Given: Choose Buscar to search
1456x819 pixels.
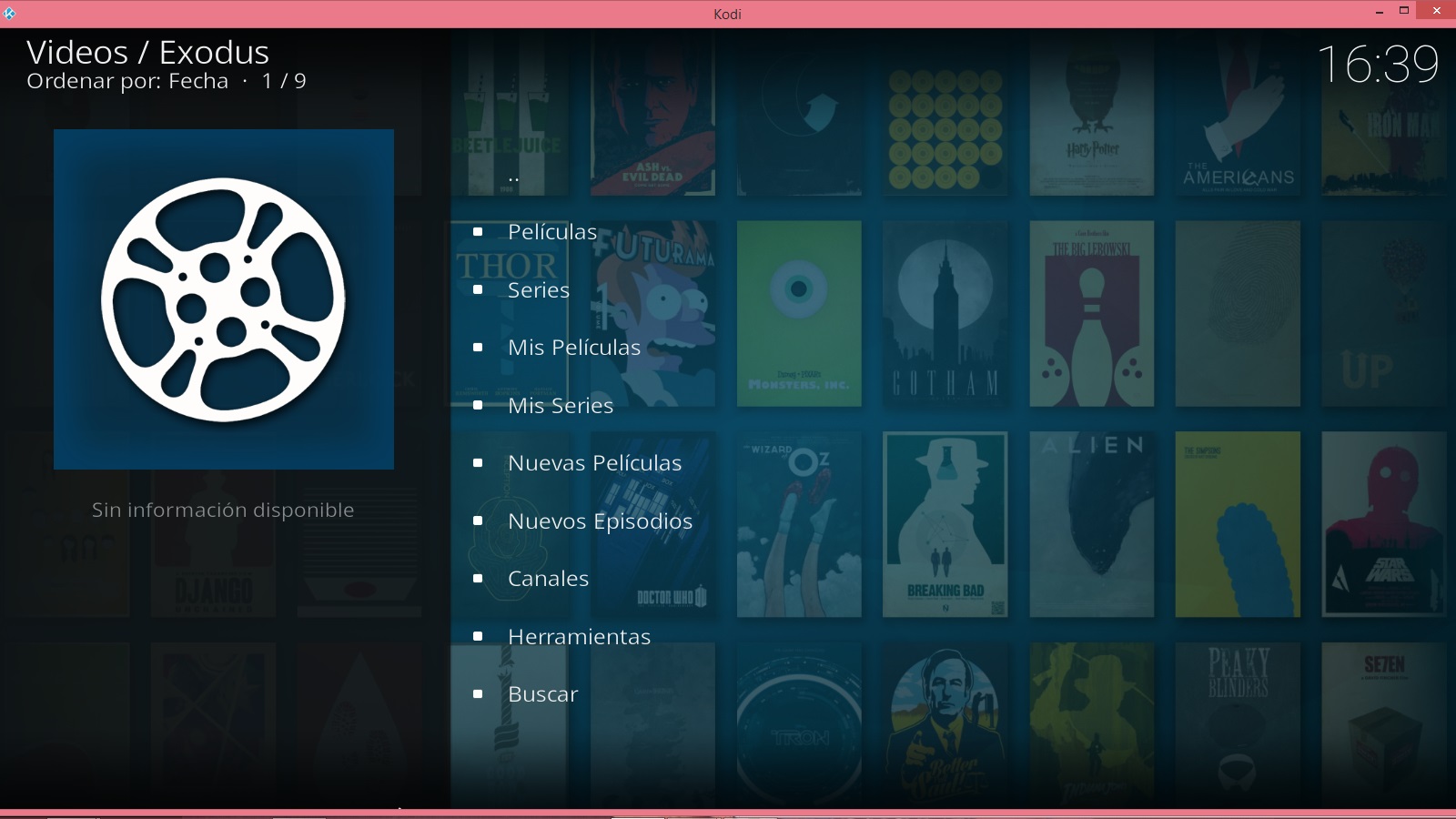Looking at the screenshot, I should (543, 694).
